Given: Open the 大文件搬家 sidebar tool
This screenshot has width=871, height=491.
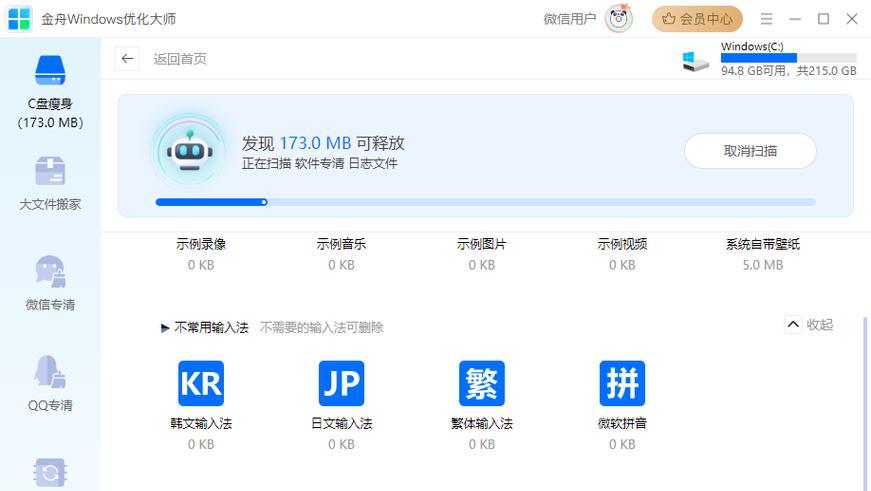Looking at the screenshot, I should [x=50, y=183].
